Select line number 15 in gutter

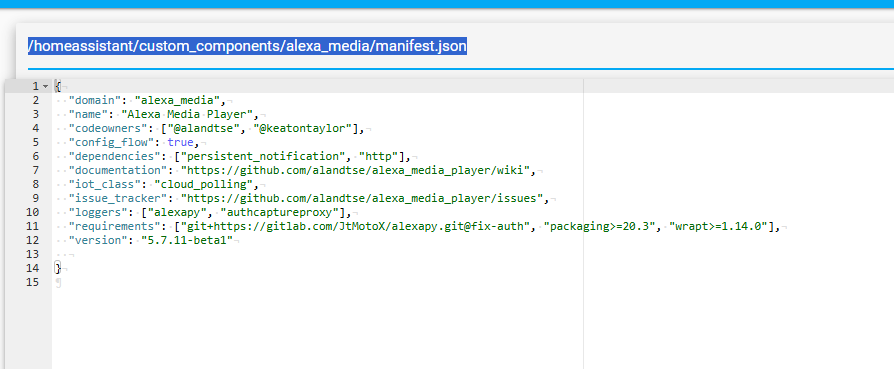(x=33, y=282)
